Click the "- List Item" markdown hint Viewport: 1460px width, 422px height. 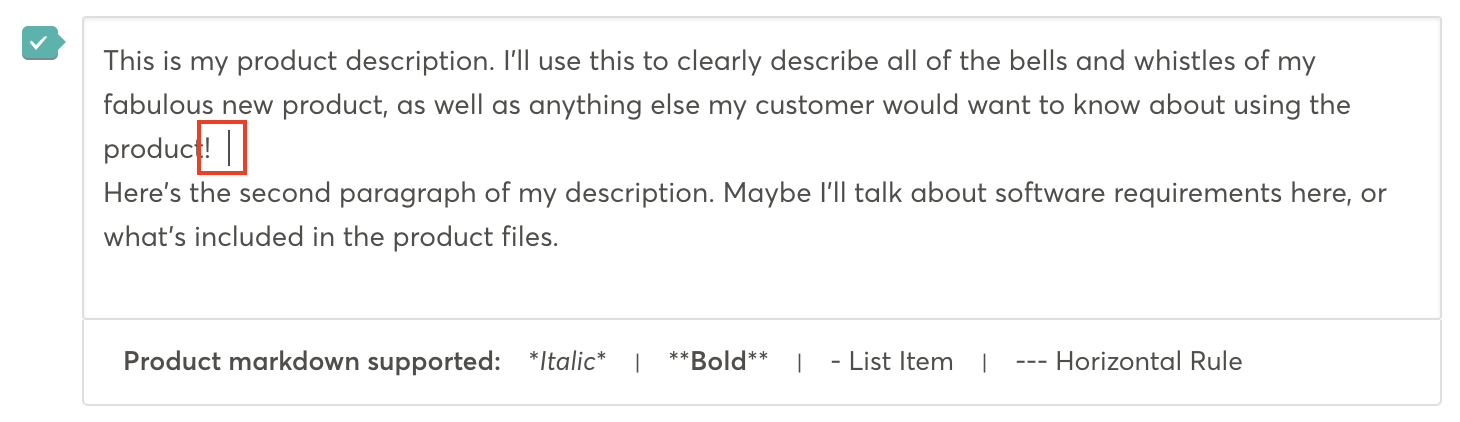892,361
